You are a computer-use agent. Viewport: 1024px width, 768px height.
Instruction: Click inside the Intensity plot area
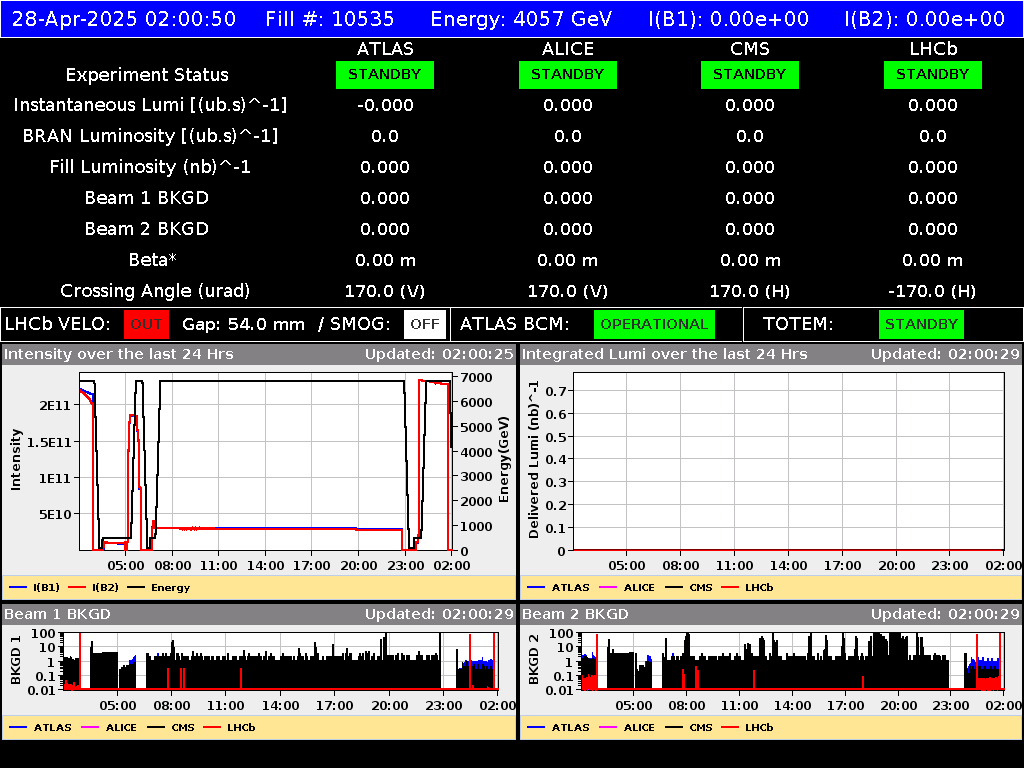click(265, 464)
